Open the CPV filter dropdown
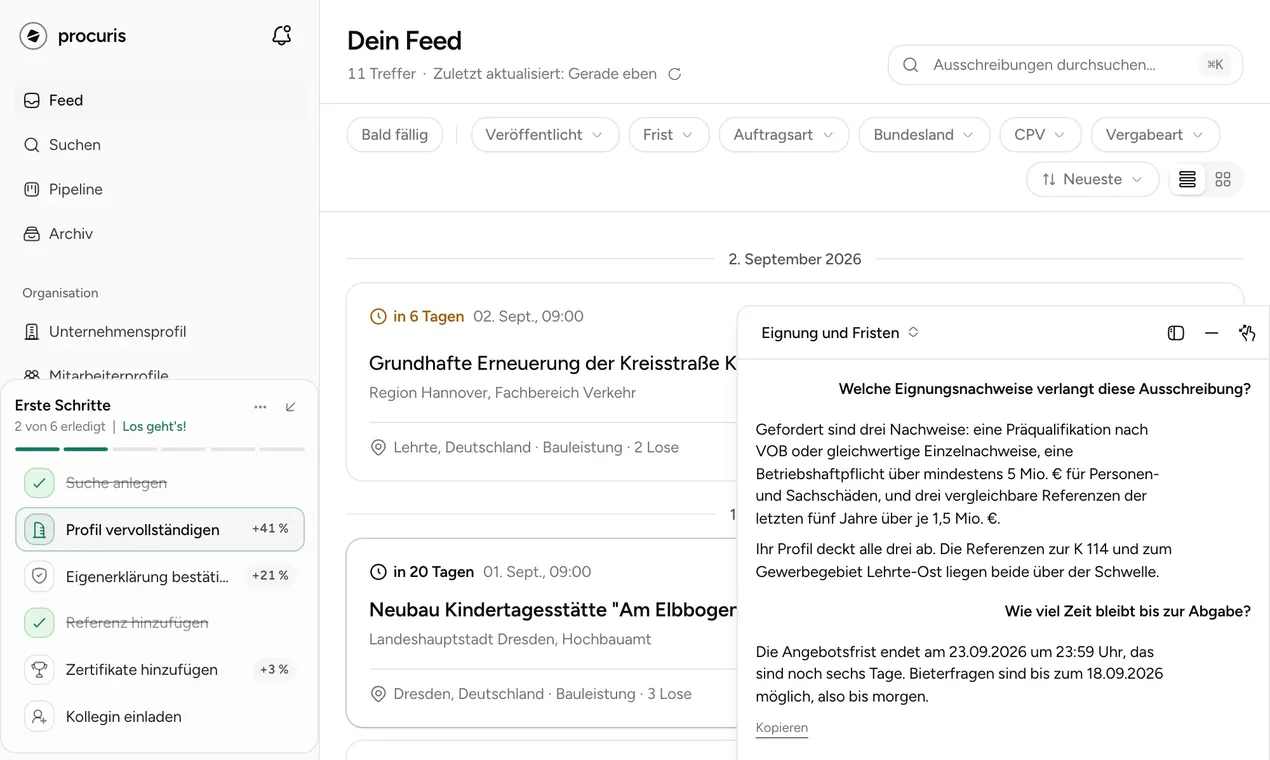The height and width of the screenshot is (760, 1270). click(x=1041, y=135)
